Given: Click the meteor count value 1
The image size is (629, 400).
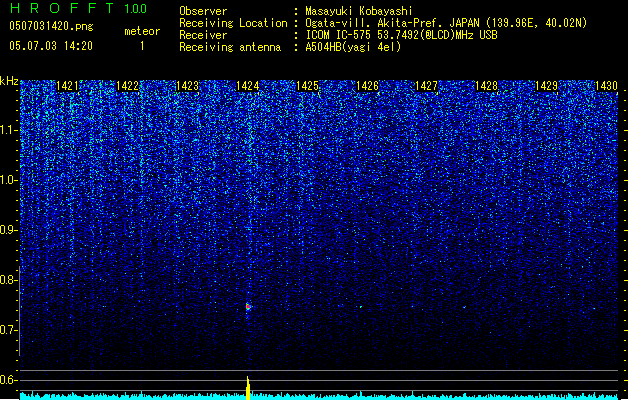Looking at the screenshot, I should coord(142,46).
